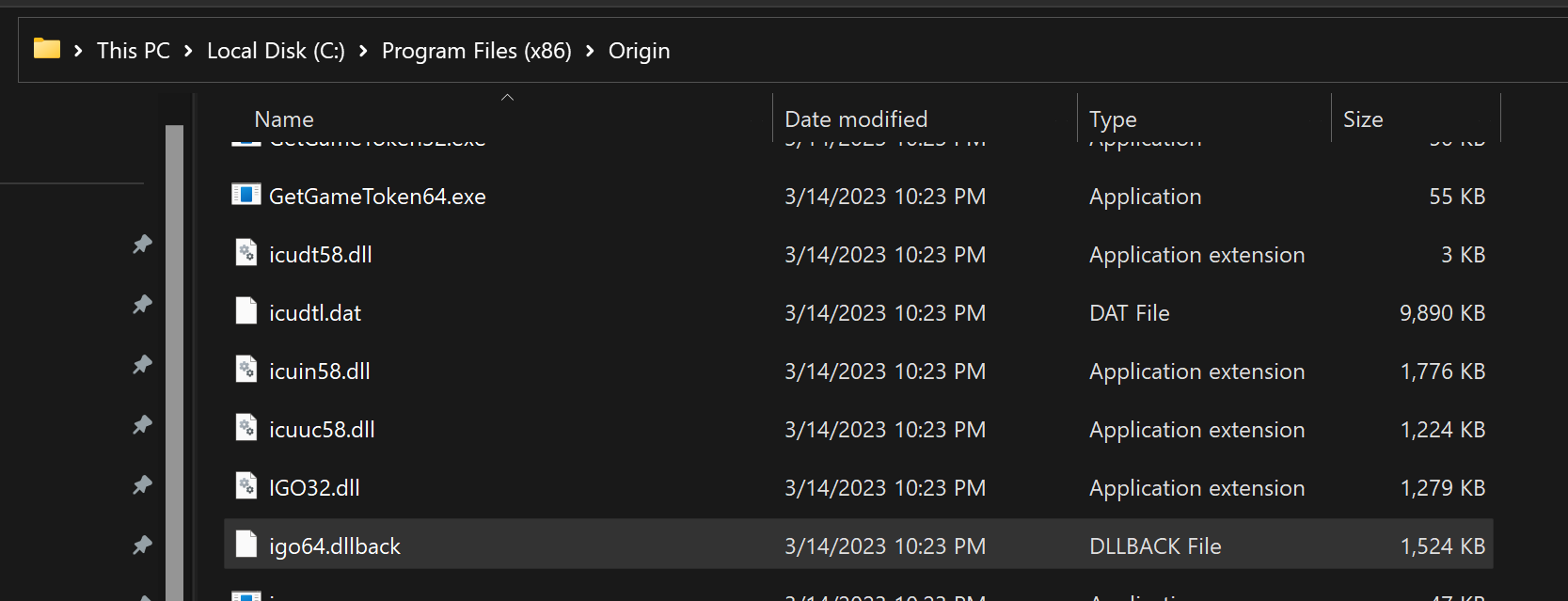Click the igo64.dllback blank file icon
1568x601 pixels.
coord(246,545)
